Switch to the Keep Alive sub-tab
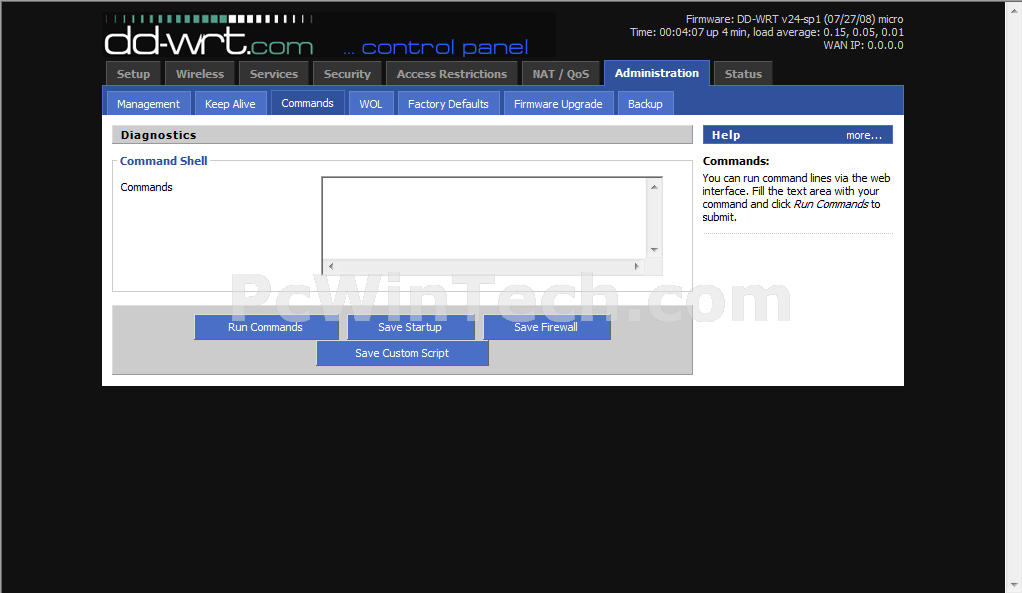 coord(230,104)
